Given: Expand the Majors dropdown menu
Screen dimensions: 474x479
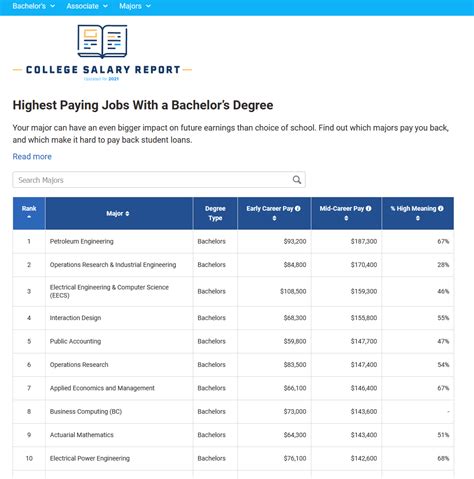Looking at the screenshot, I should click(x=135, y=6).
